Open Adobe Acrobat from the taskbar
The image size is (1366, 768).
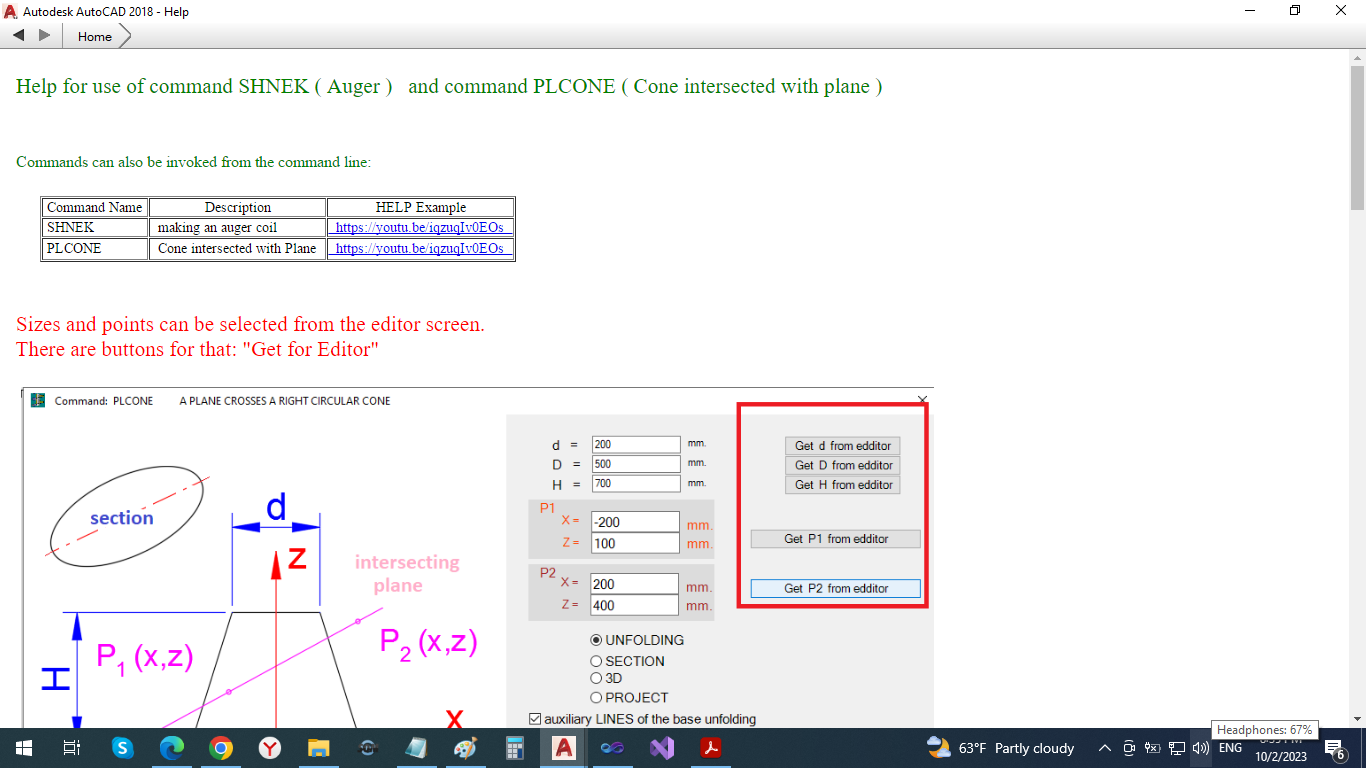[x=711, y=748]
